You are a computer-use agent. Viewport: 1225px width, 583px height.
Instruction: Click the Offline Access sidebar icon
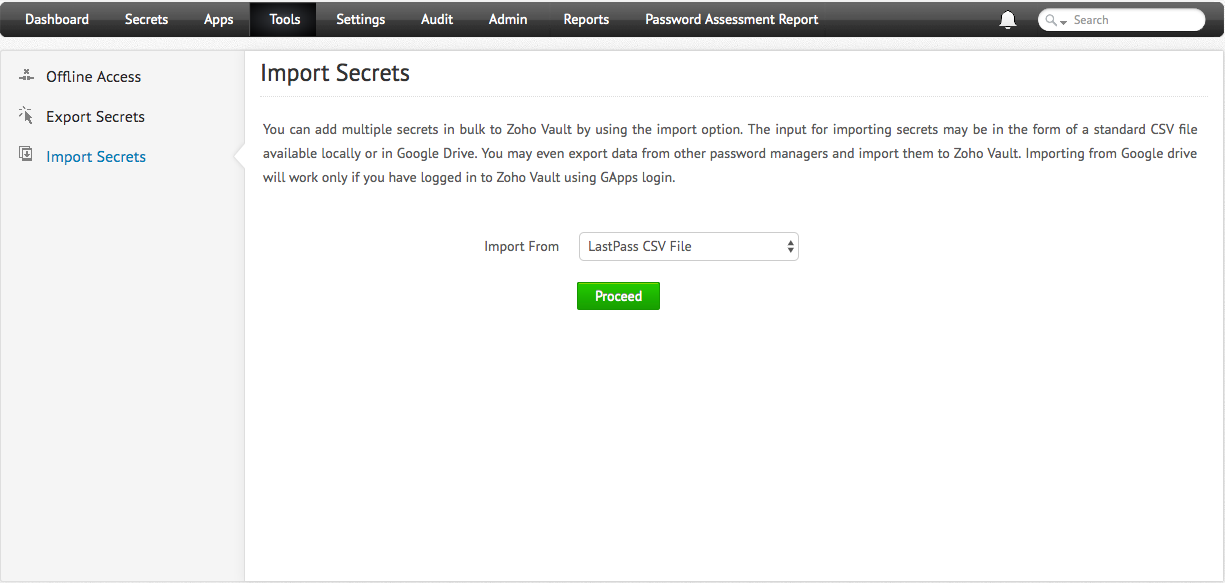click(27, 76)
